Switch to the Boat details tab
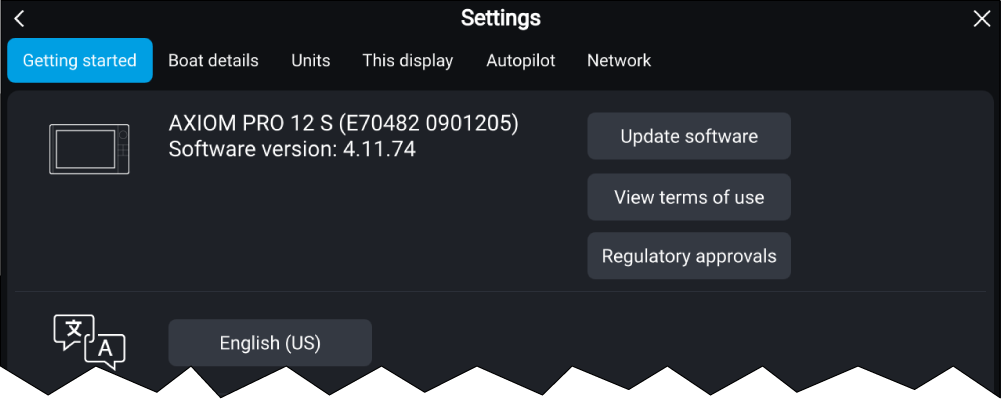The image size is (1001, 402). (213, 60)
